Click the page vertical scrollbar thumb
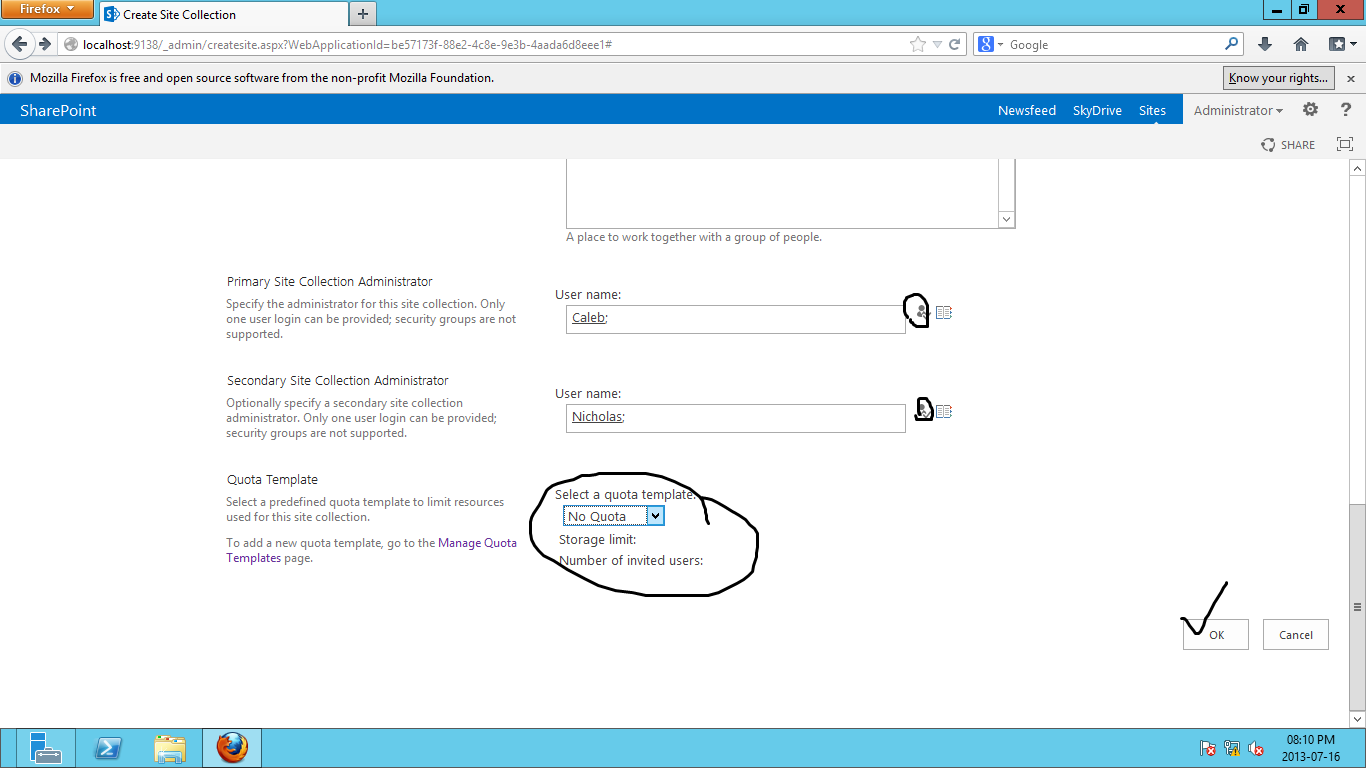Image resolution: width=1366 pixels, height=768 pixels. click(1357, 606)
